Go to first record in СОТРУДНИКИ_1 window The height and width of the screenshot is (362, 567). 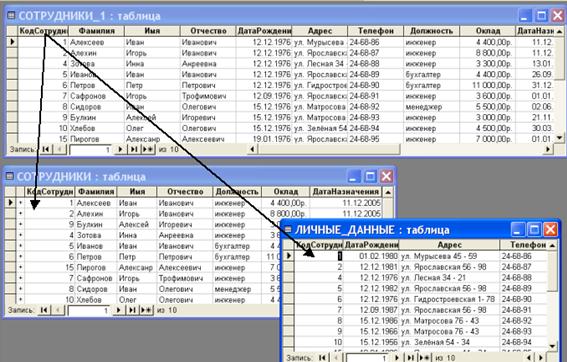(46, 149)
